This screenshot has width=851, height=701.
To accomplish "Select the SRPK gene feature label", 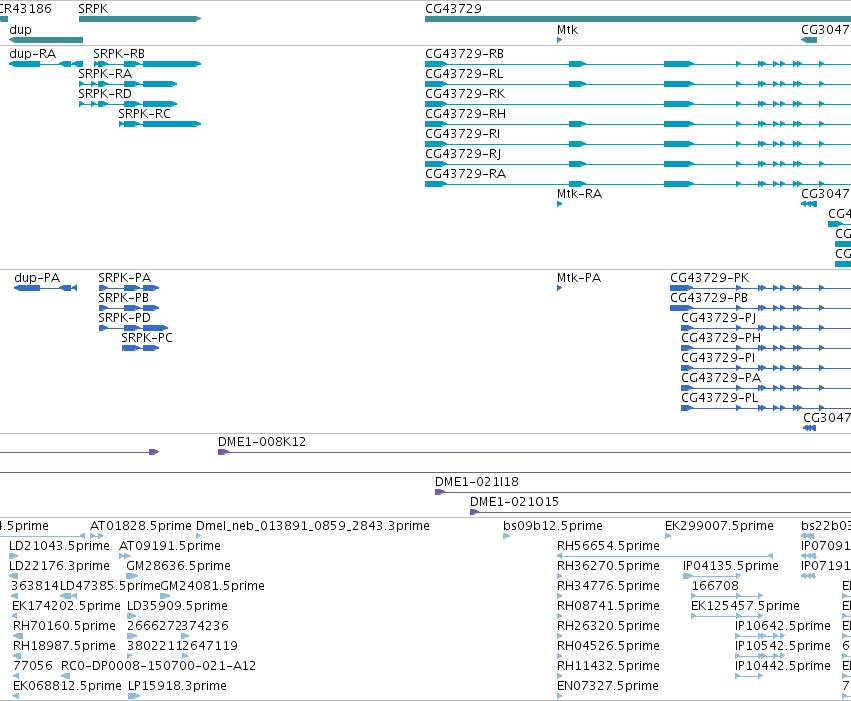I will [x=93, y=9].
